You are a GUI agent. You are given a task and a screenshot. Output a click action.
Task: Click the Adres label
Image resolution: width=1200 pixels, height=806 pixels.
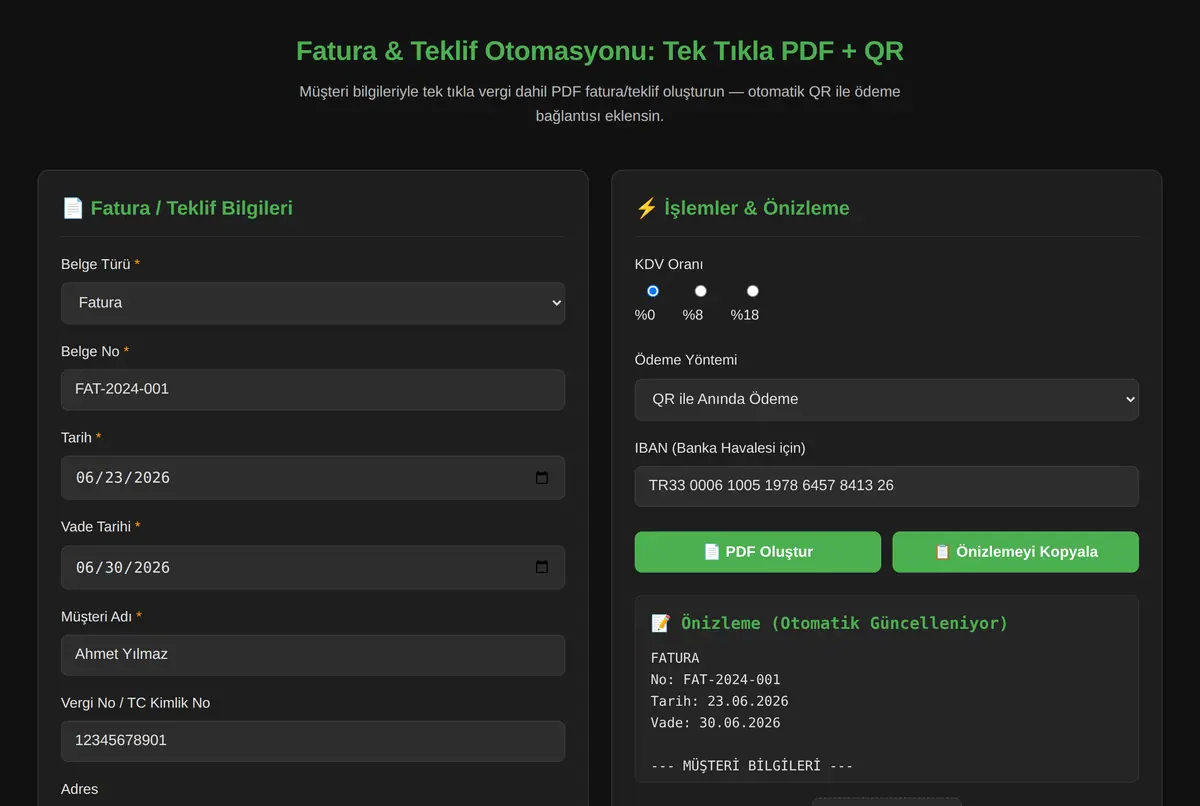tap(80, 789)
